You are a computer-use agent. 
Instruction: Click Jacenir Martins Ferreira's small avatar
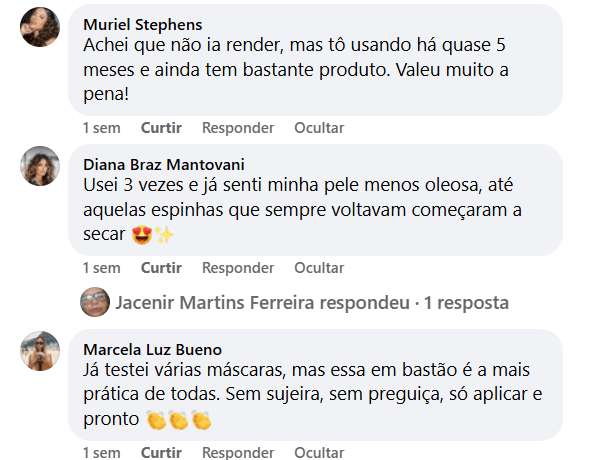point(95,302)
